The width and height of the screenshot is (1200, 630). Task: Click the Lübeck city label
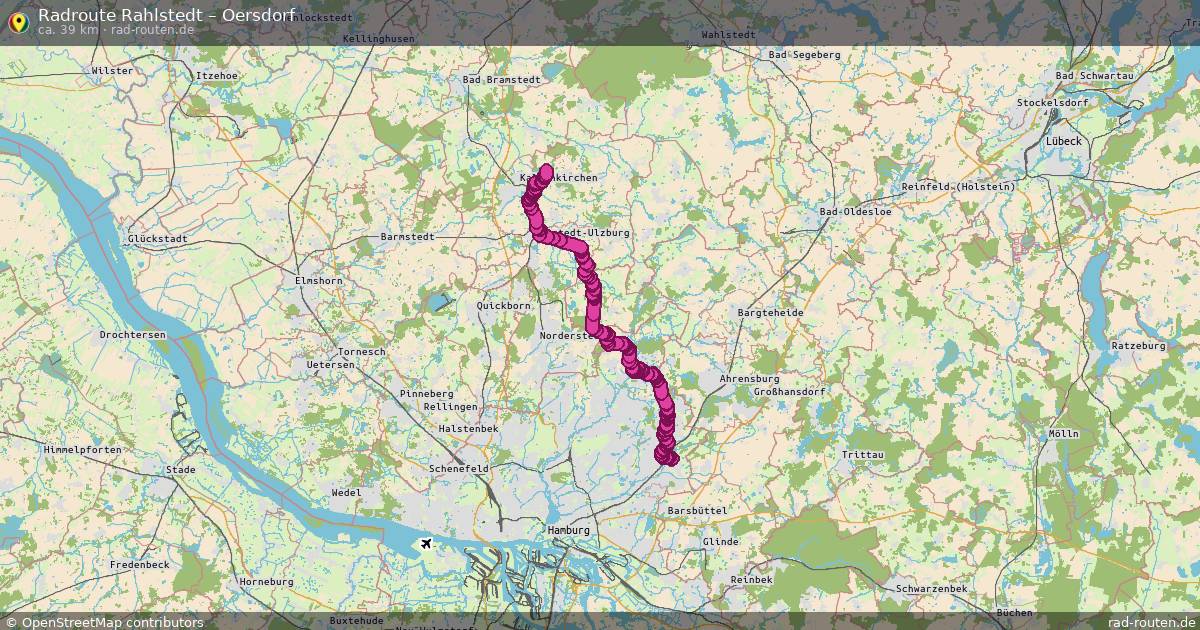pyautogui.click(x=1064, y=141)
